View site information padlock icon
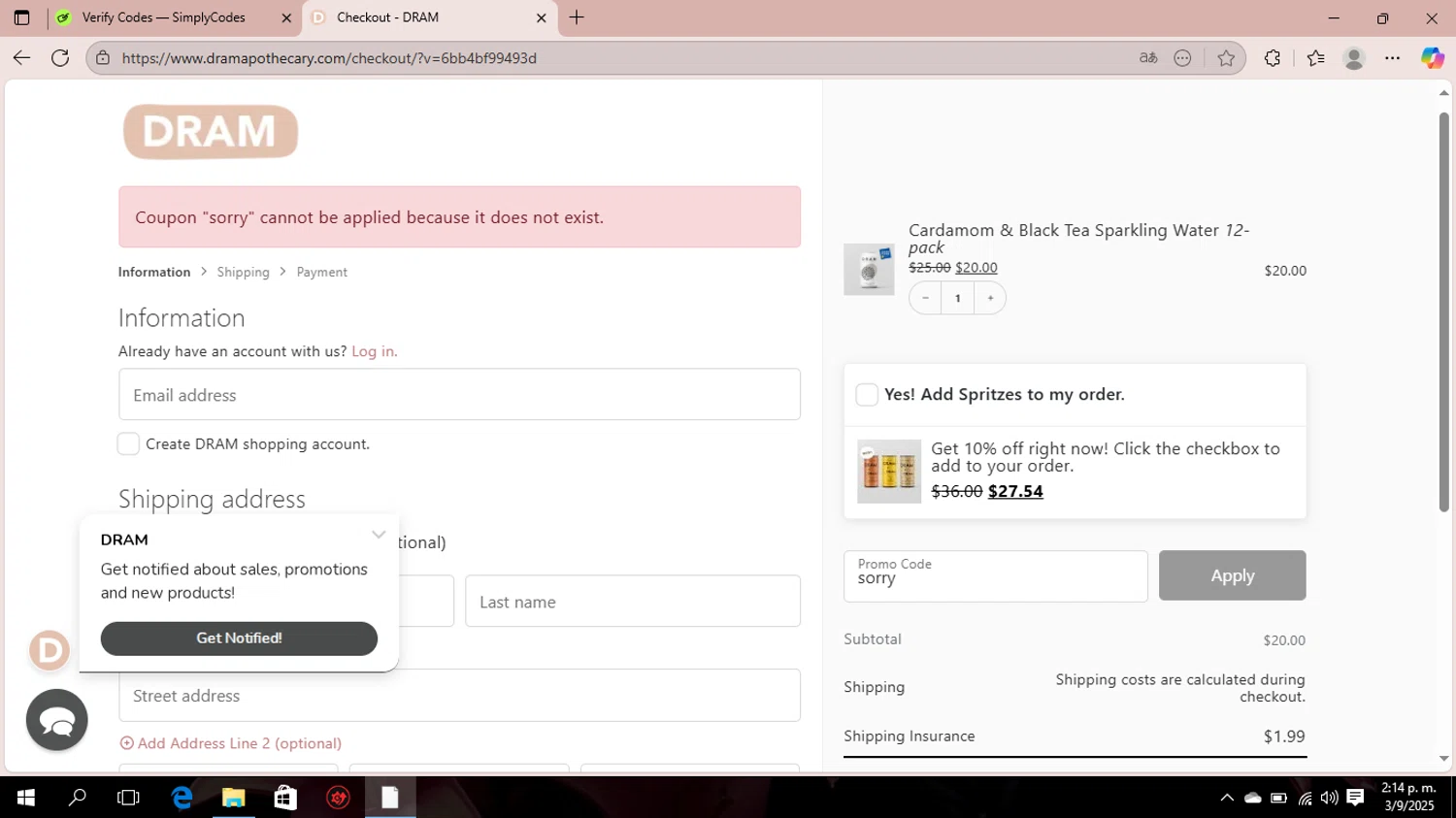 pos(103,58)
